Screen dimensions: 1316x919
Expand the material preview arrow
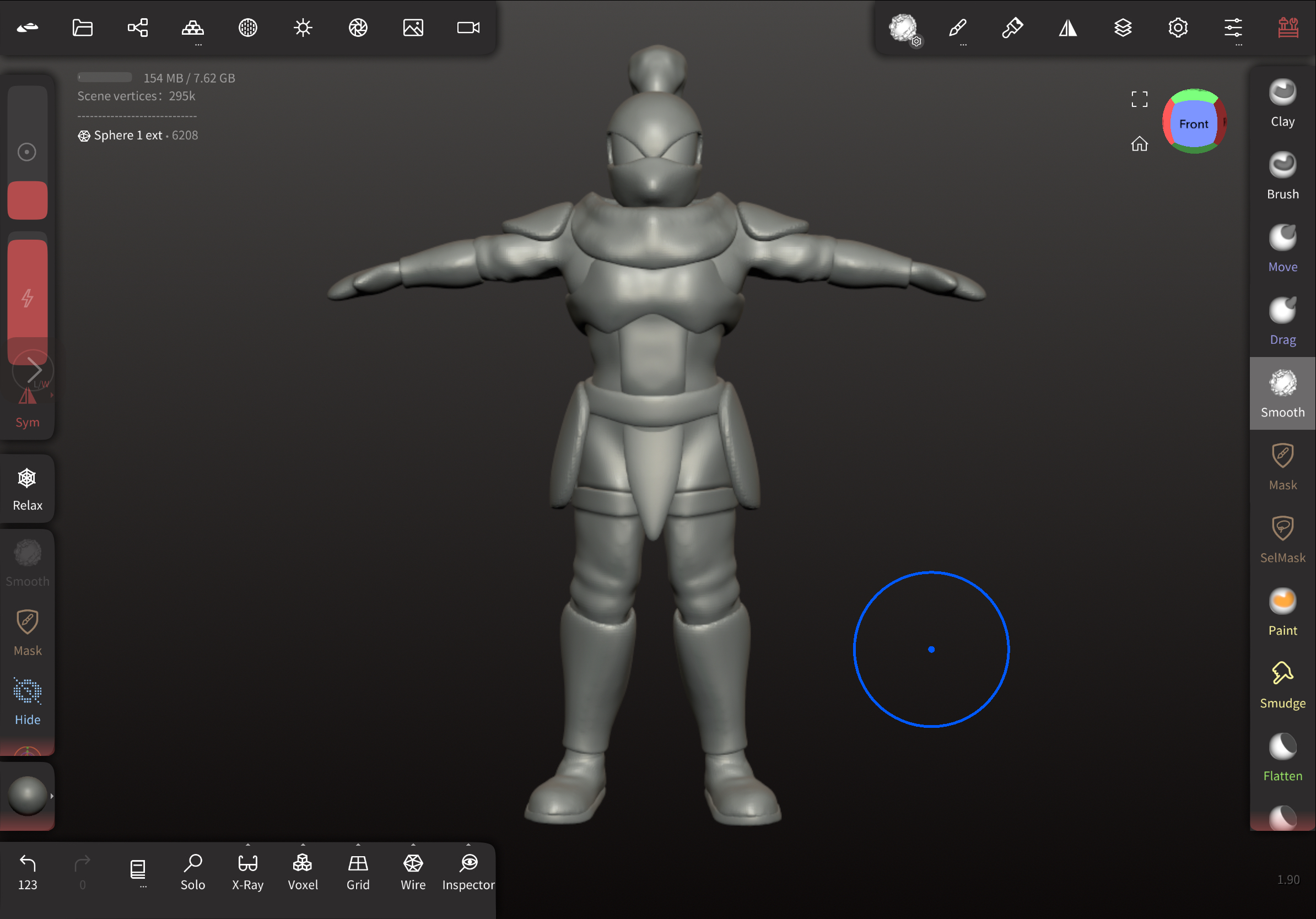(x=52, y=795)
